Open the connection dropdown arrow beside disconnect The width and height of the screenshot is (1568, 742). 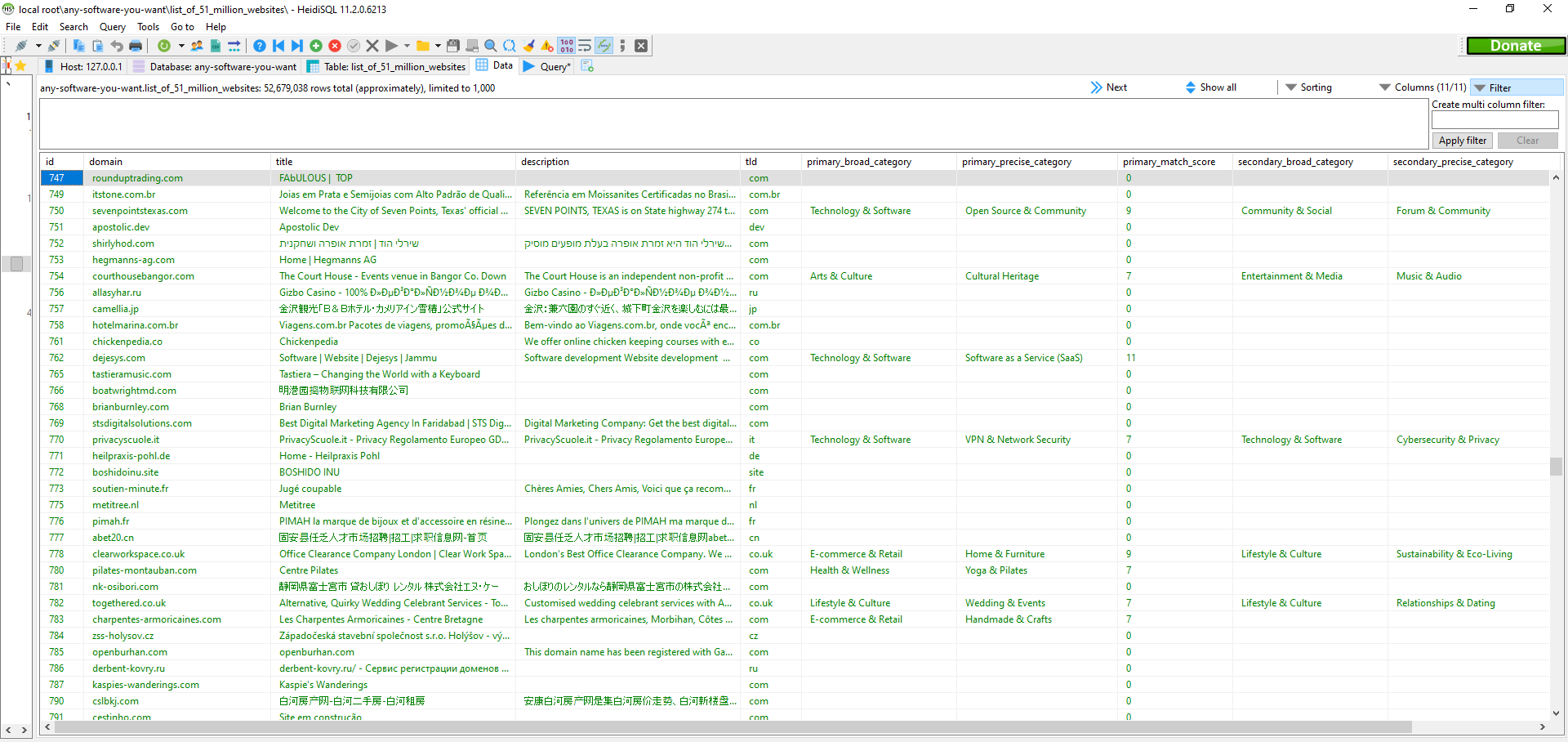pyautogui.click(x=38, y=46)
